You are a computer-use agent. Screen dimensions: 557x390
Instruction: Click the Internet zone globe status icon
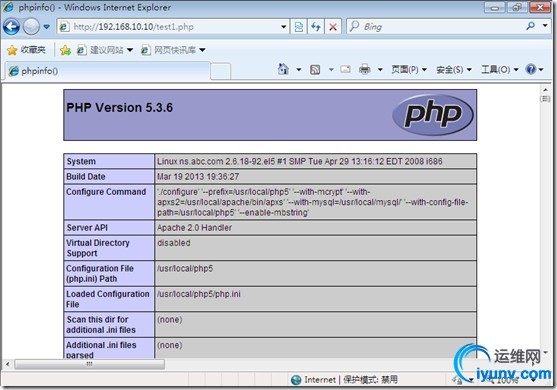[296, 380]
